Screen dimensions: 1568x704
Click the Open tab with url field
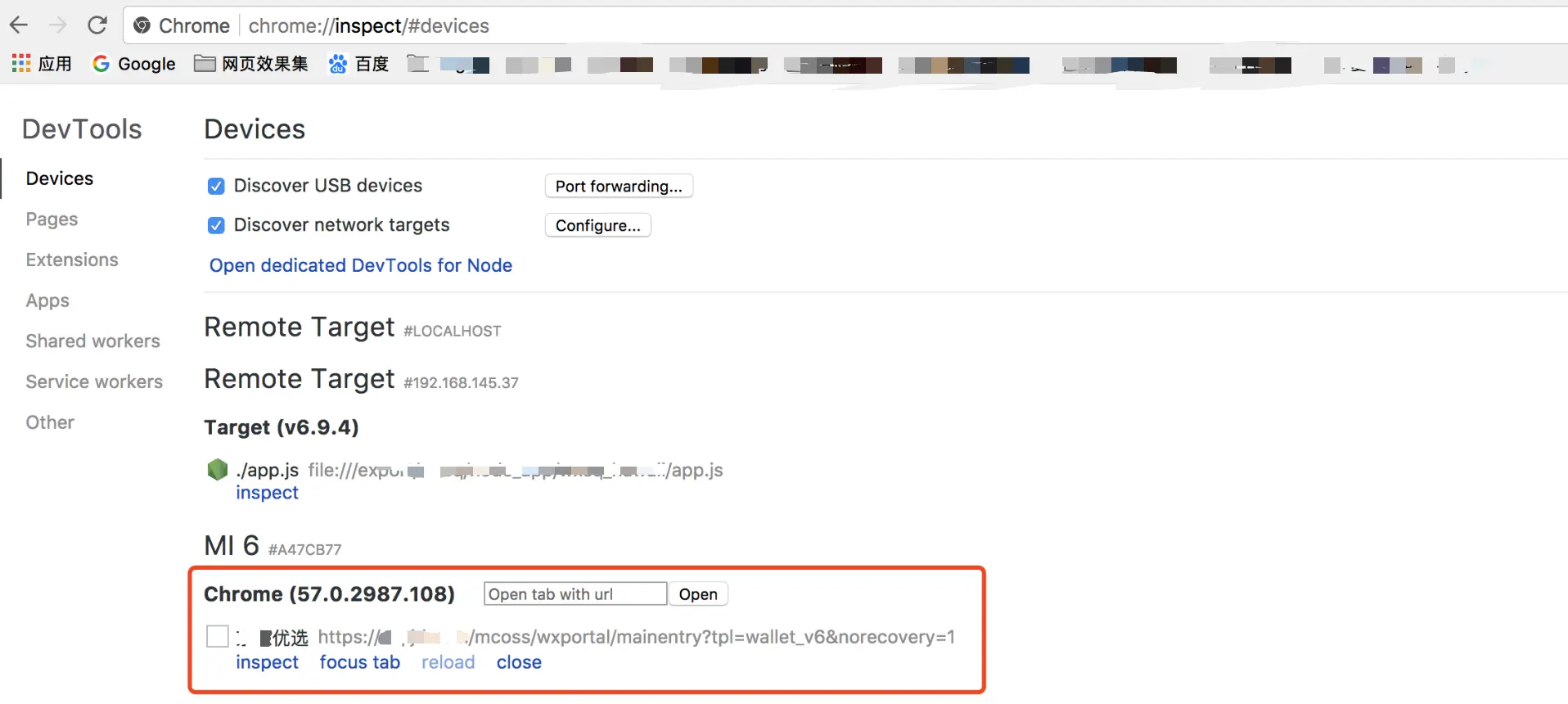coord(575,594)
